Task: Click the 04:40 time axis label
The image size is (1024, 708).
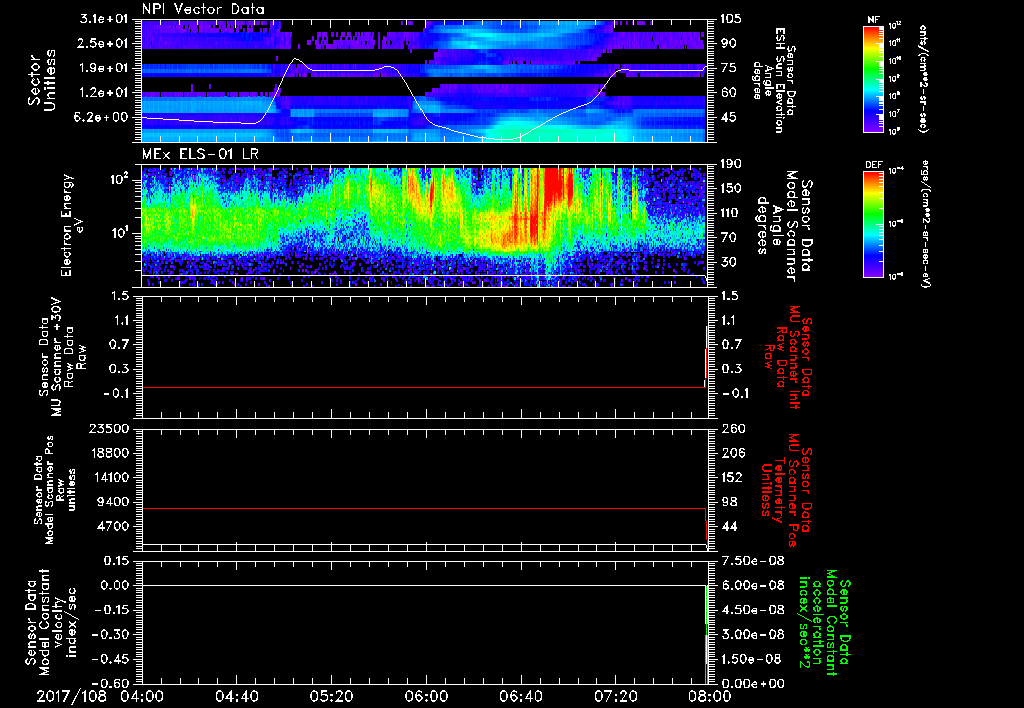Action: [x=236, y=694]
